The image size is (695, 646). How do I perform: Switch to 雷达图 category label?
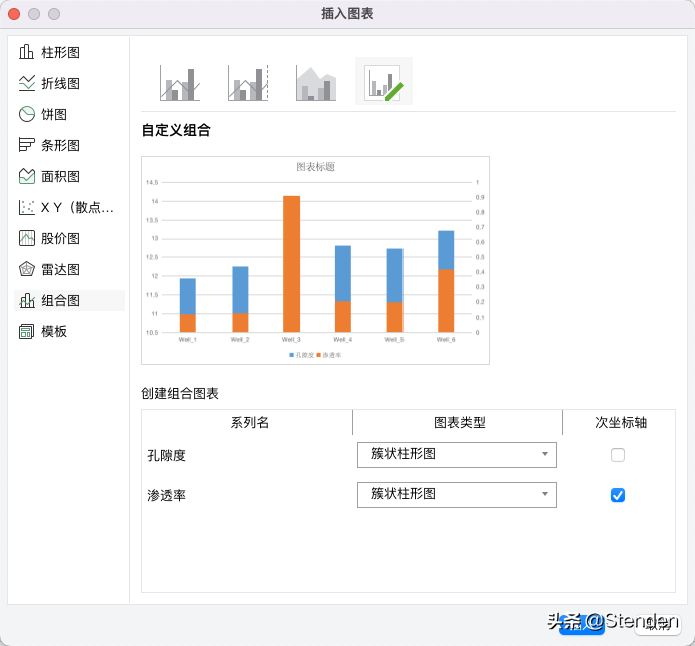[x=60, y=270]
